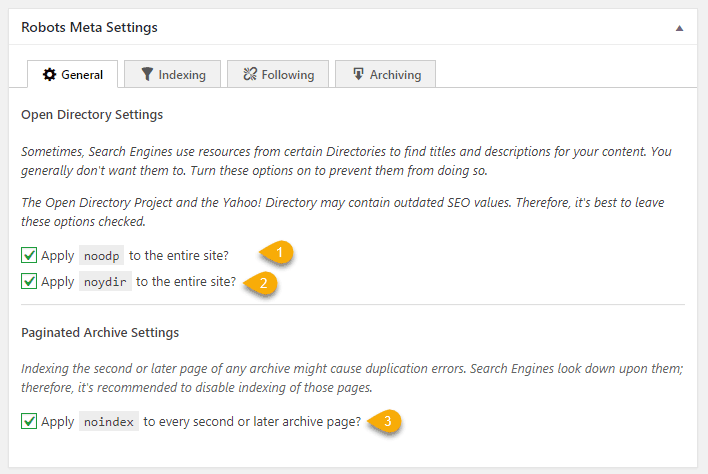
Task: Click the noindex code label
Action: 108,422
